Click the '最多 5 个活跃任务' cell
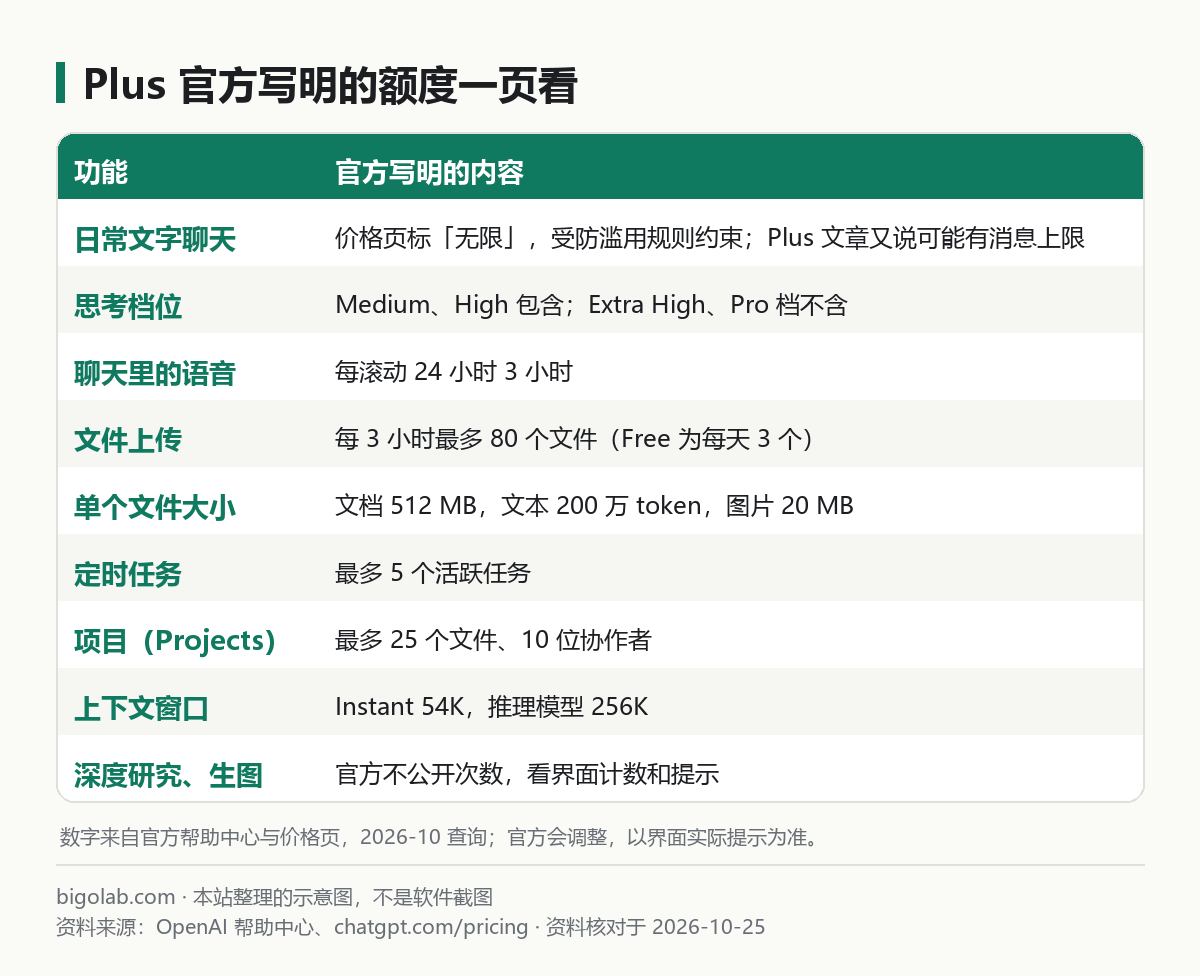 (433, 573)
